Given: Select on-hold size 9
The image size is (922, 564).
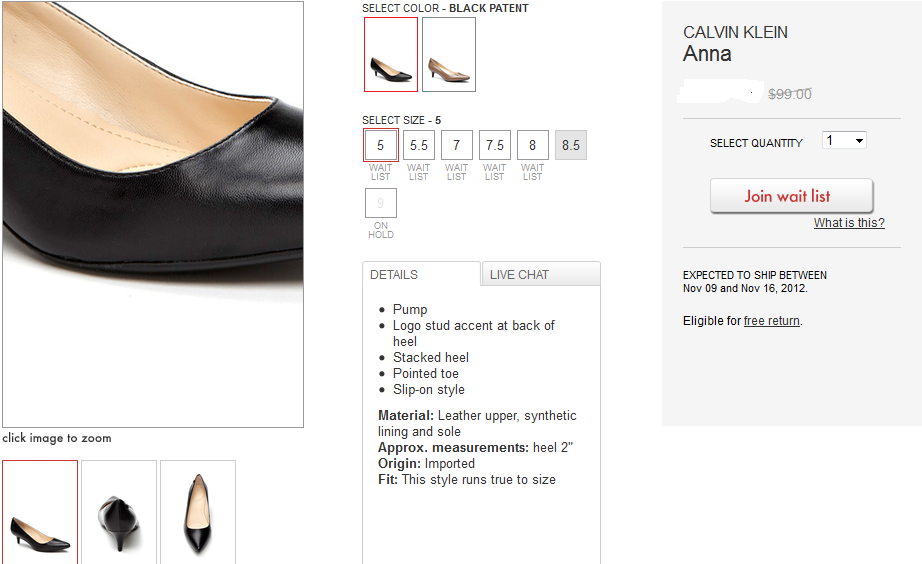Looking at the screenshot, I should (381, 203).
